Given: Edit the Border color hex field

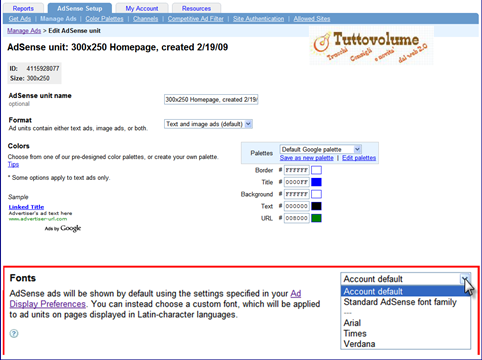Looking at the screenshot, I should pyautogui.click(x=296, y=170).
